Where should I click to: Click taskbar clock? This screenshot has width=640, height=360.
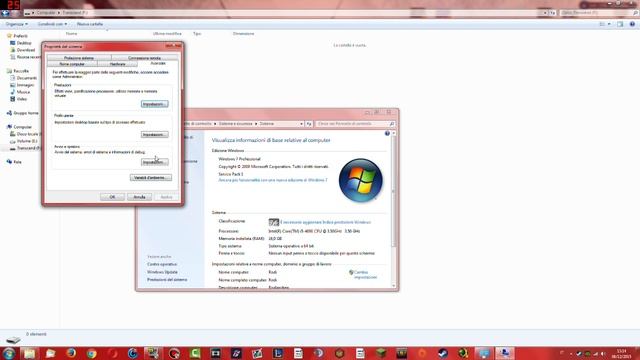(x=621, y=353)
